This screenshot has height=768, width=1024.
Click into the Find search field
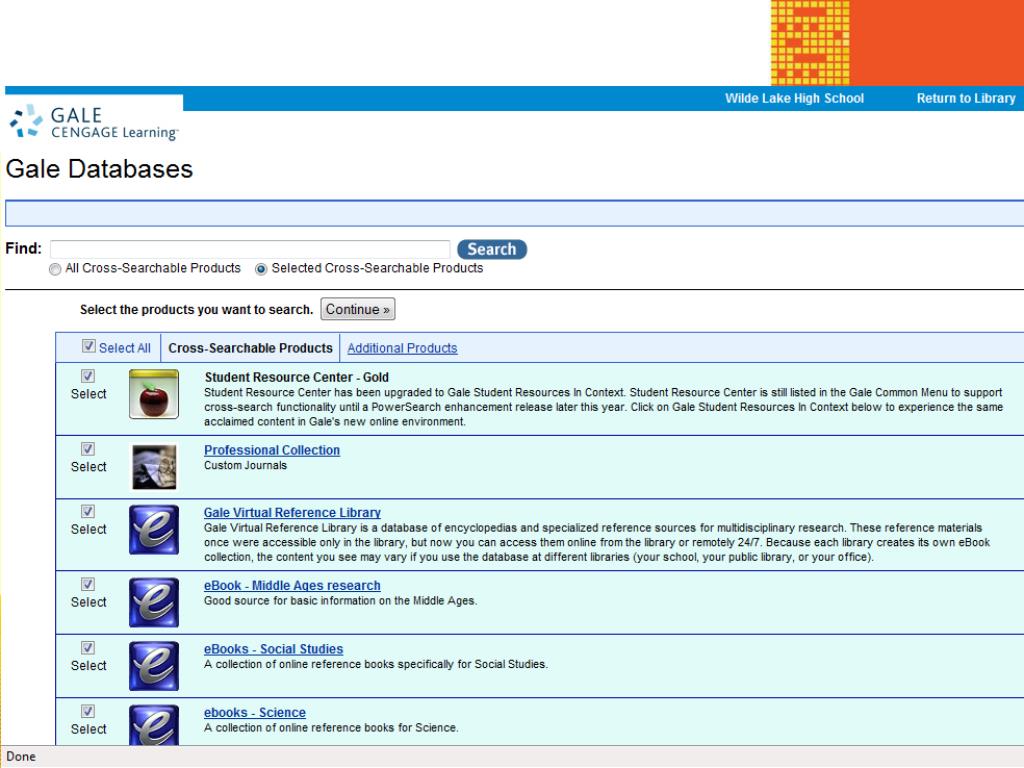click(250, 249)
